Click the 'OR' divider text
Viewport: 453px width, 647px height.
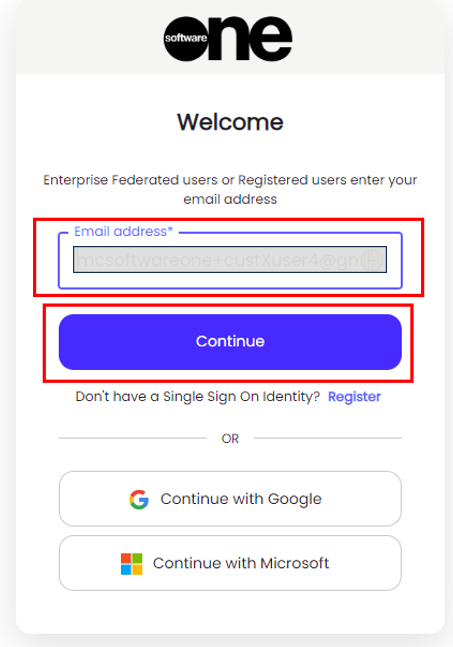click(230, 438)
